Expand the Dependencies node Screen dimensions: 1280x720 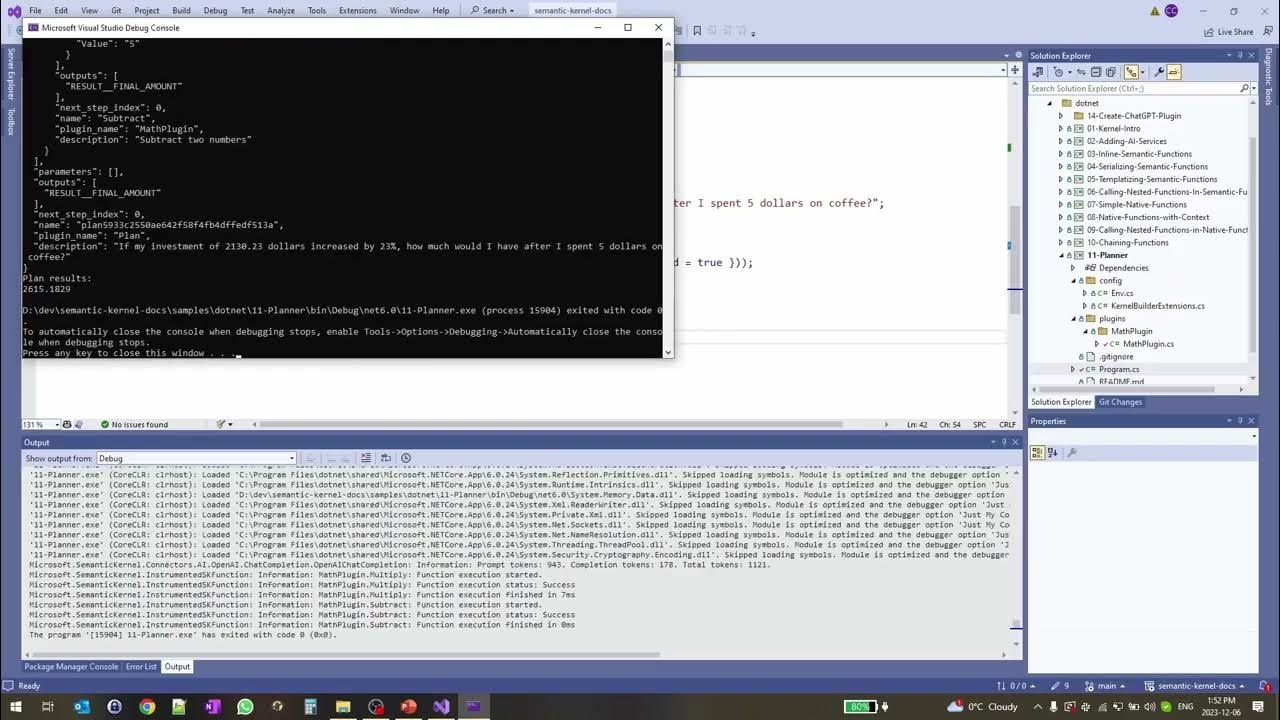(1073, 268)
